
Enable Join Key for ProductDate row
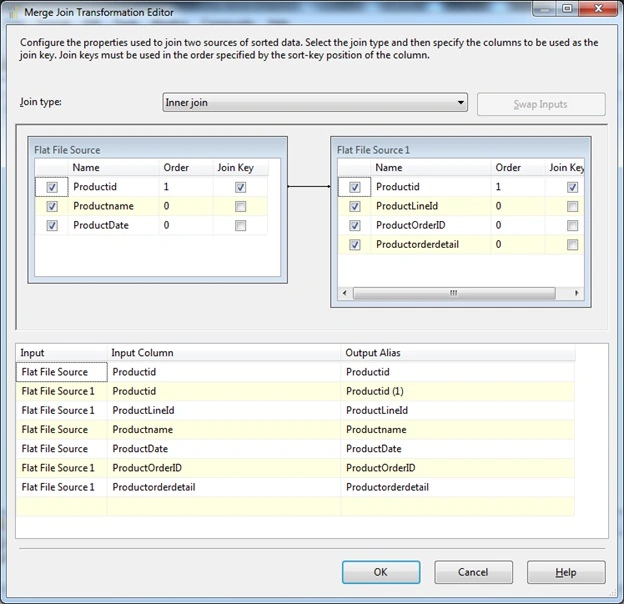click(240, 226)
